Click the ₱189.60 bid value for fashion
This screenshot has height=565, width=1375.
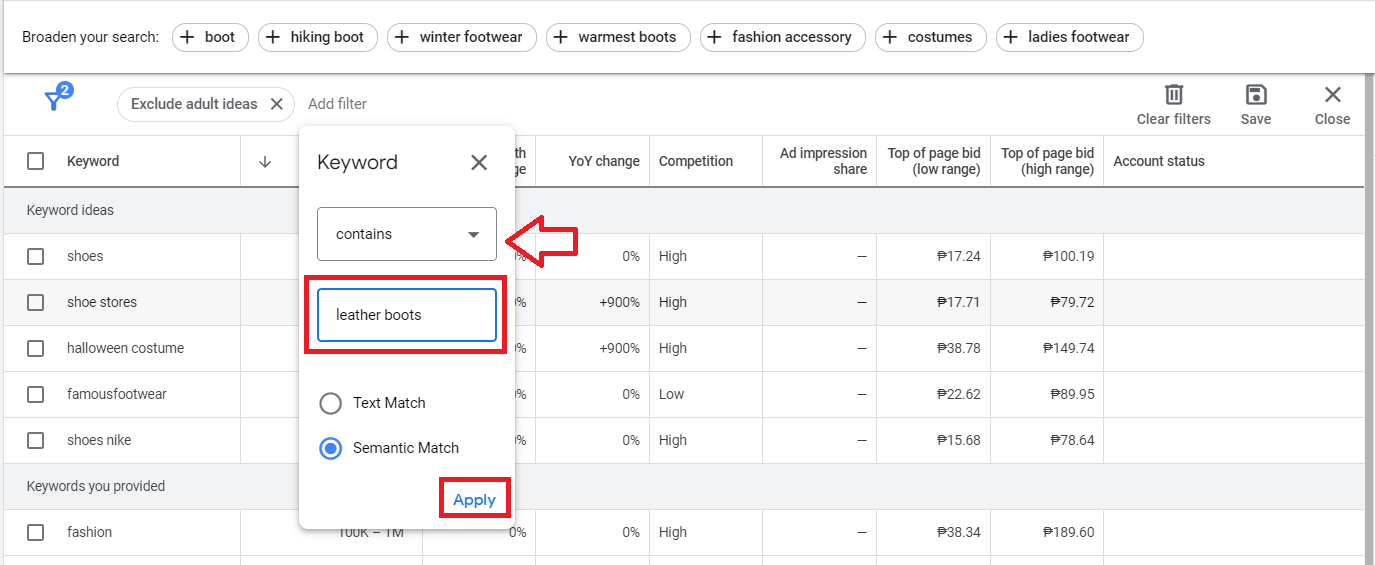coord(1068,532)
